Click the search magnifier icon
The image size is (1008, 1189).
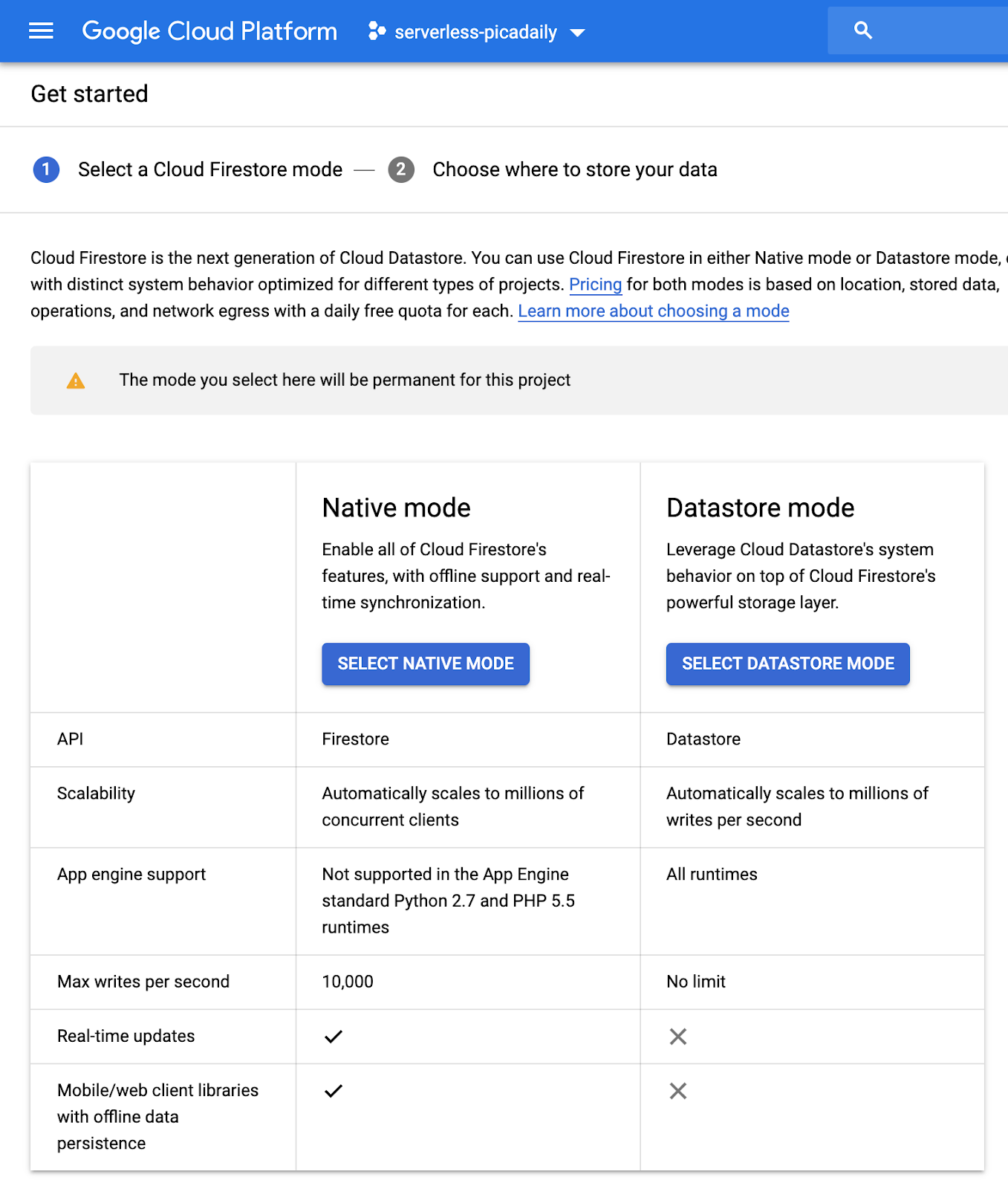point(862,30)
